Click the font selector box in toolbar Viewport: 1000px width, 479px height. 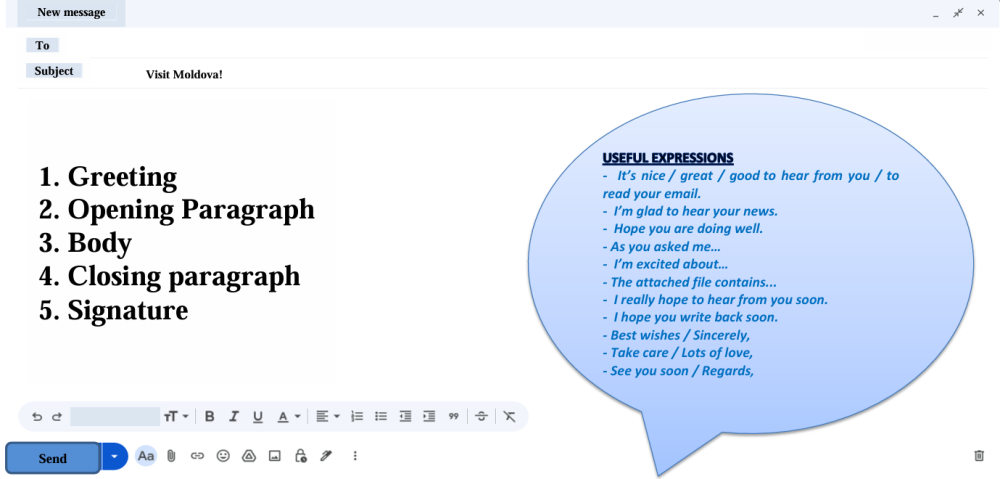(115, 416)
